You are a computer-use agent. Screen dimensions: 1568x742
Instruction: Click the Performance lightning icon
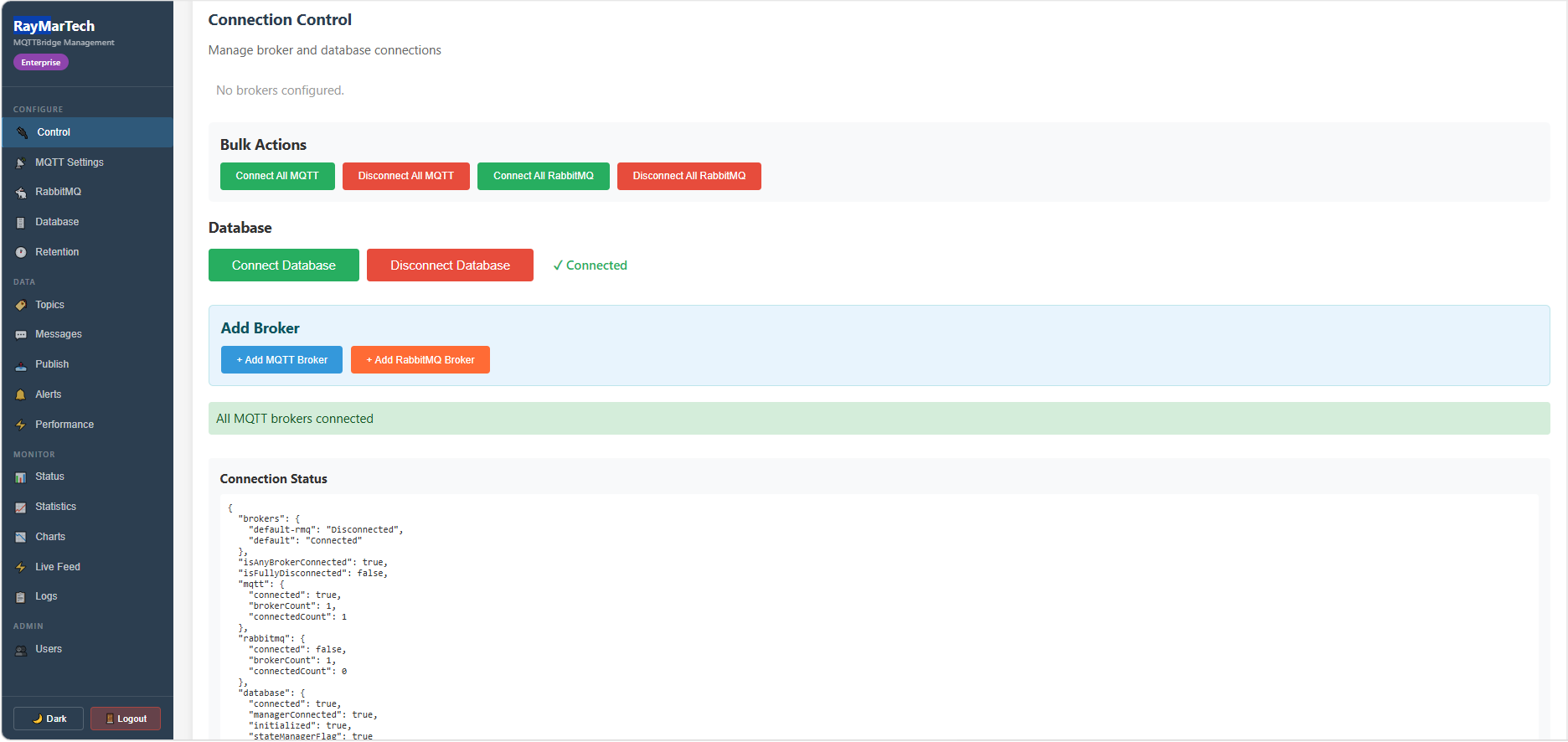[x=21, y=425]
